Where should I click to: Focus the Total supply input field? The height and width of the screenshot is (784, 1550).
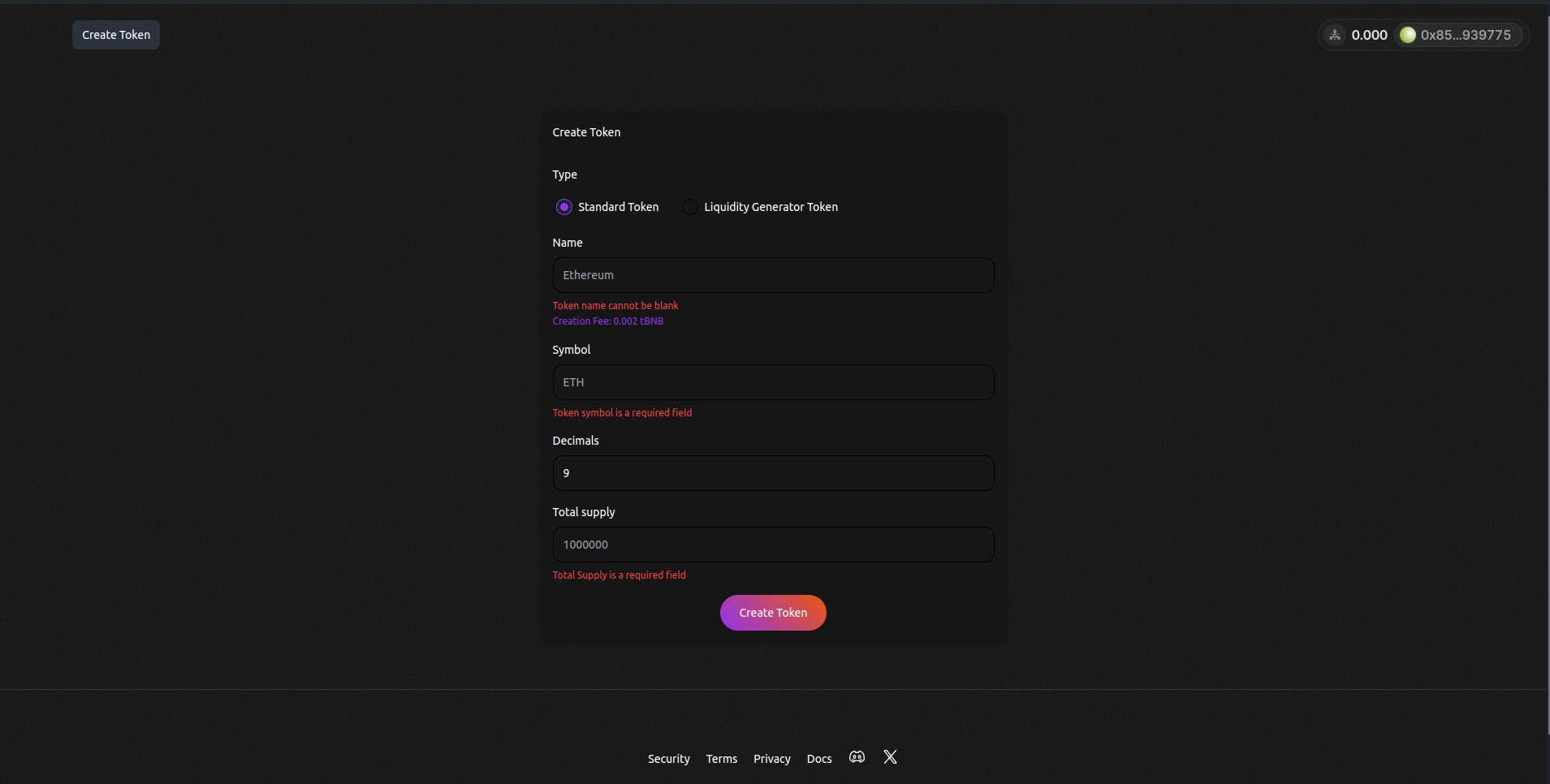click(773, 545)
